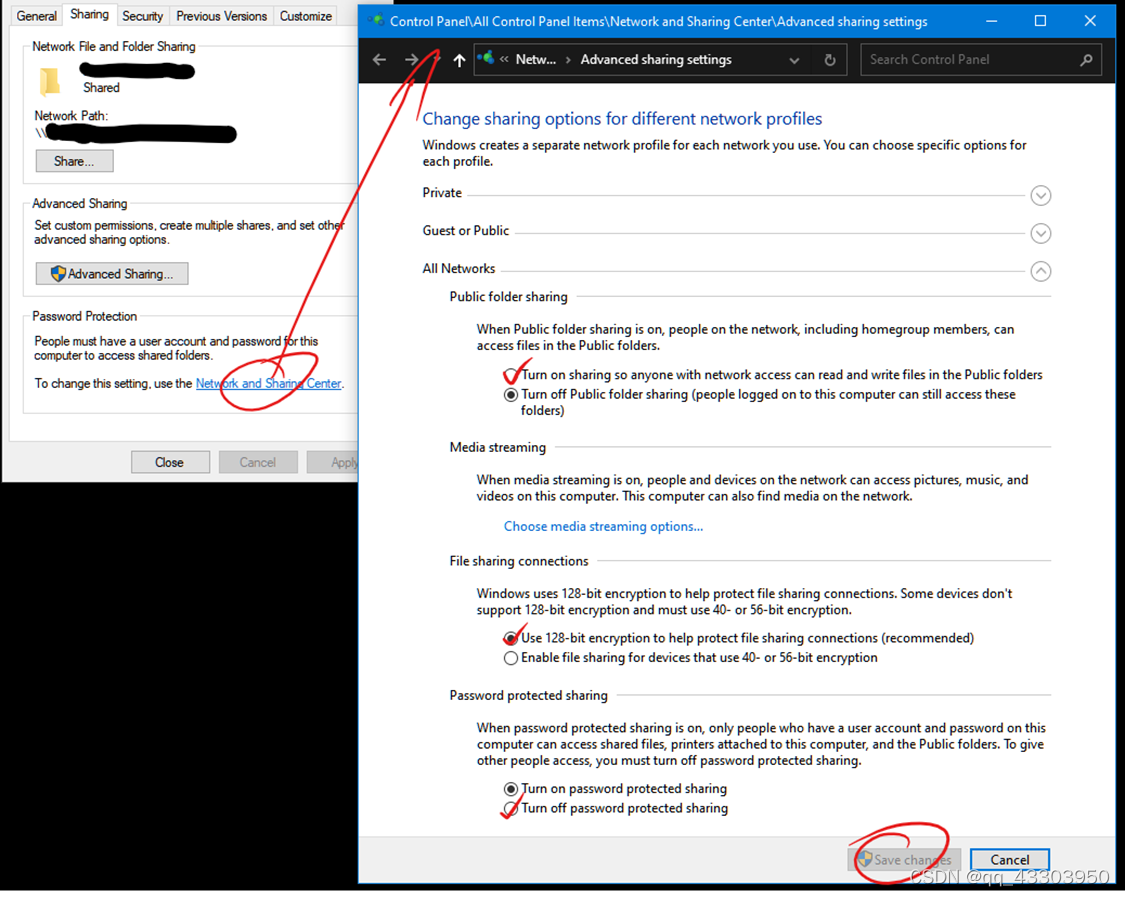Click the Private profile label
1125x897 pixels.
(x=442, y=193)
